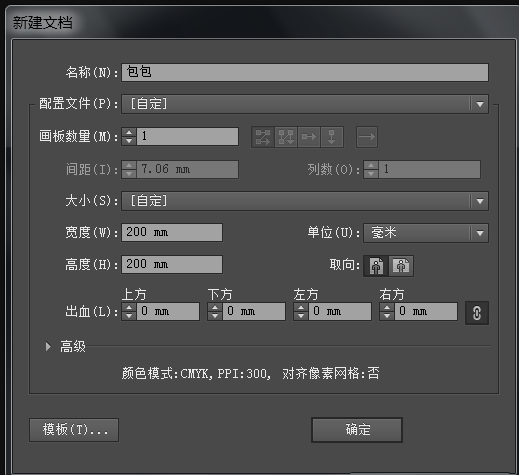519x475 pixels.
Task: Select grid by column artboard layout icon
Action: point(286,137)
